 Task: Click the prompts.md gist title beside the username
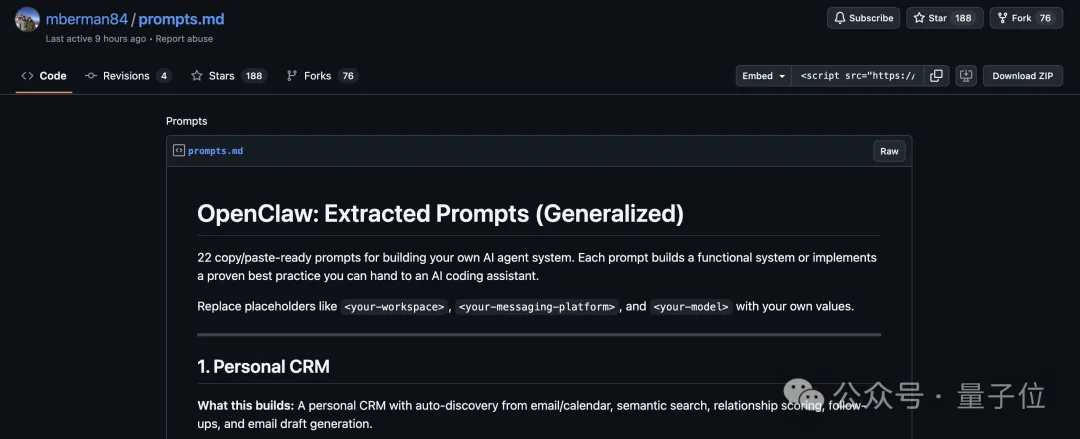click(x=181, y=19)
